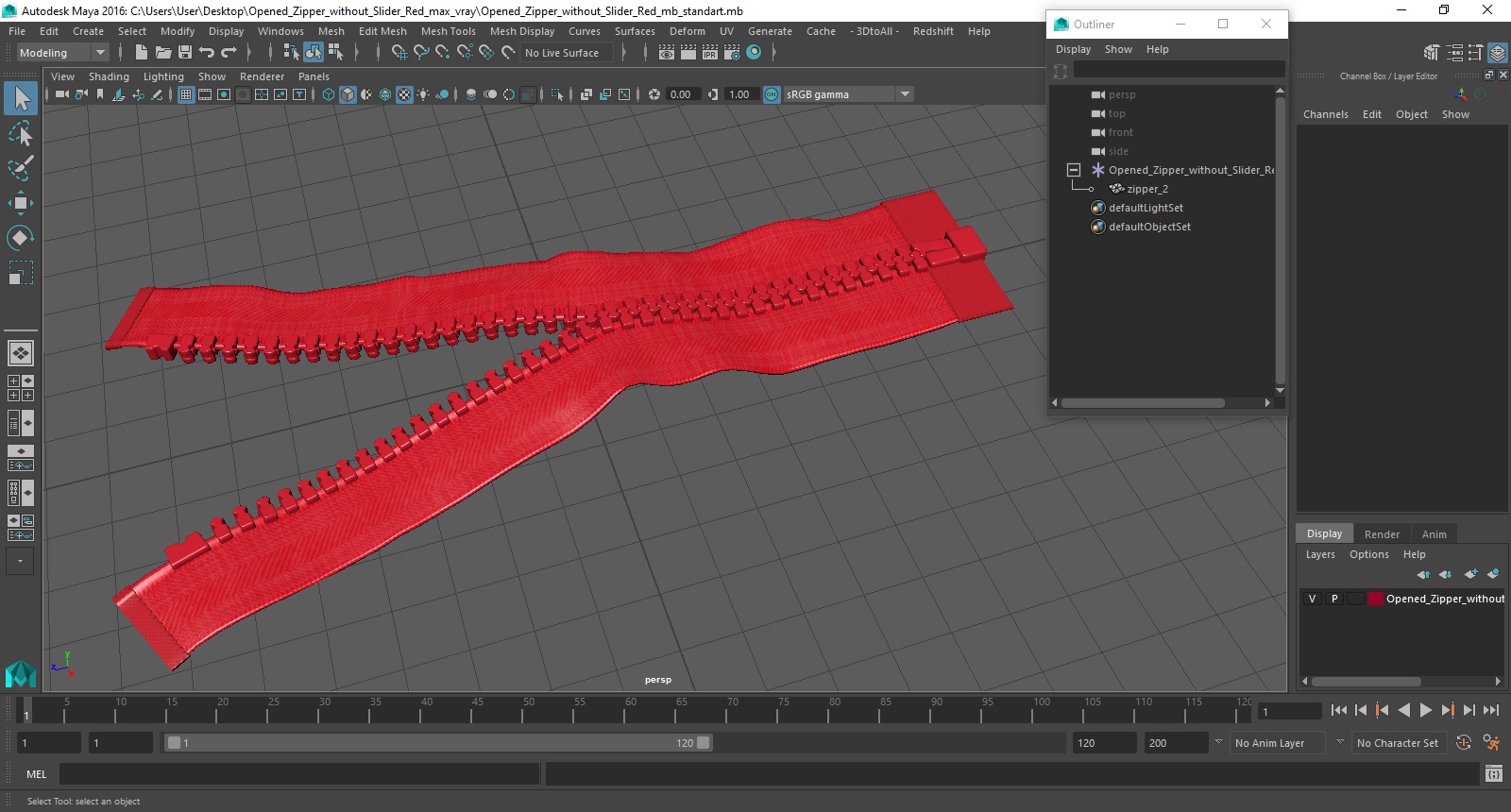Viewport: 1511px width, 812px height.
Task: Click the IPR render icon
Action: (x=710, y=53)
